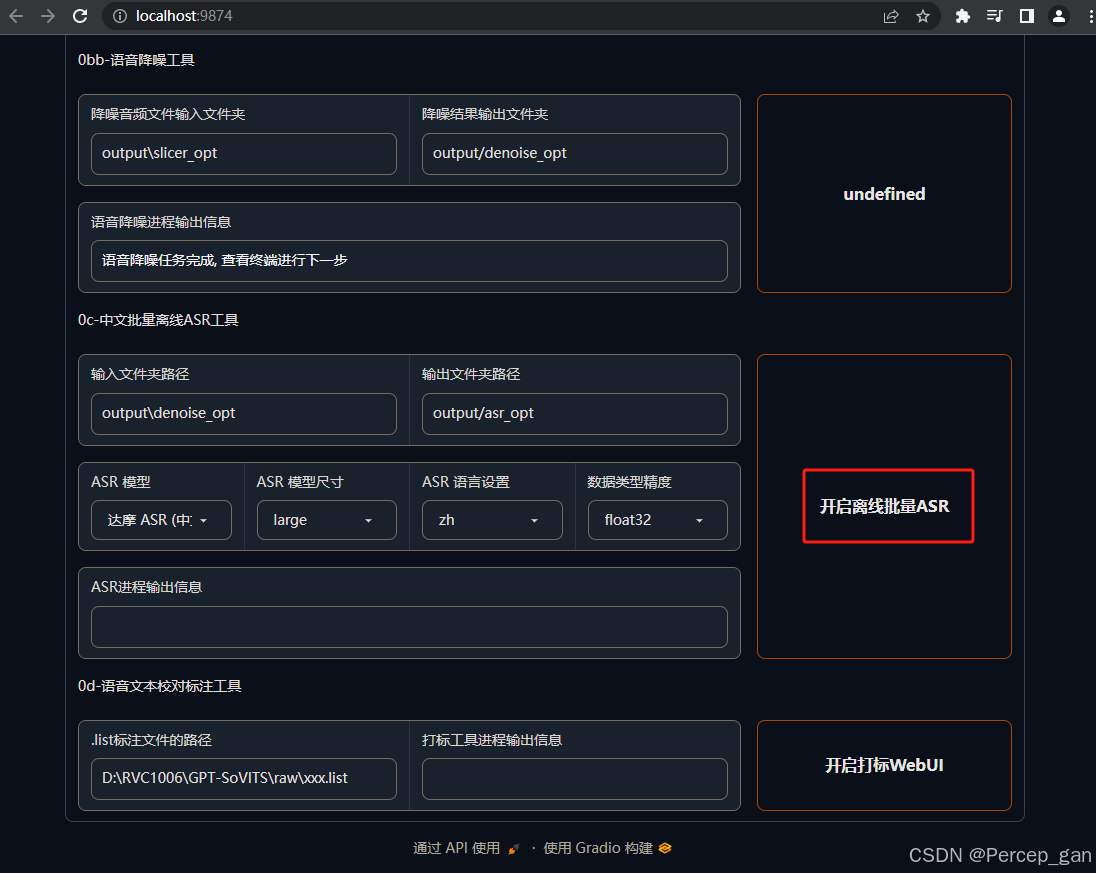Click the 降噪音频文件输入文件夹 label

168,114
